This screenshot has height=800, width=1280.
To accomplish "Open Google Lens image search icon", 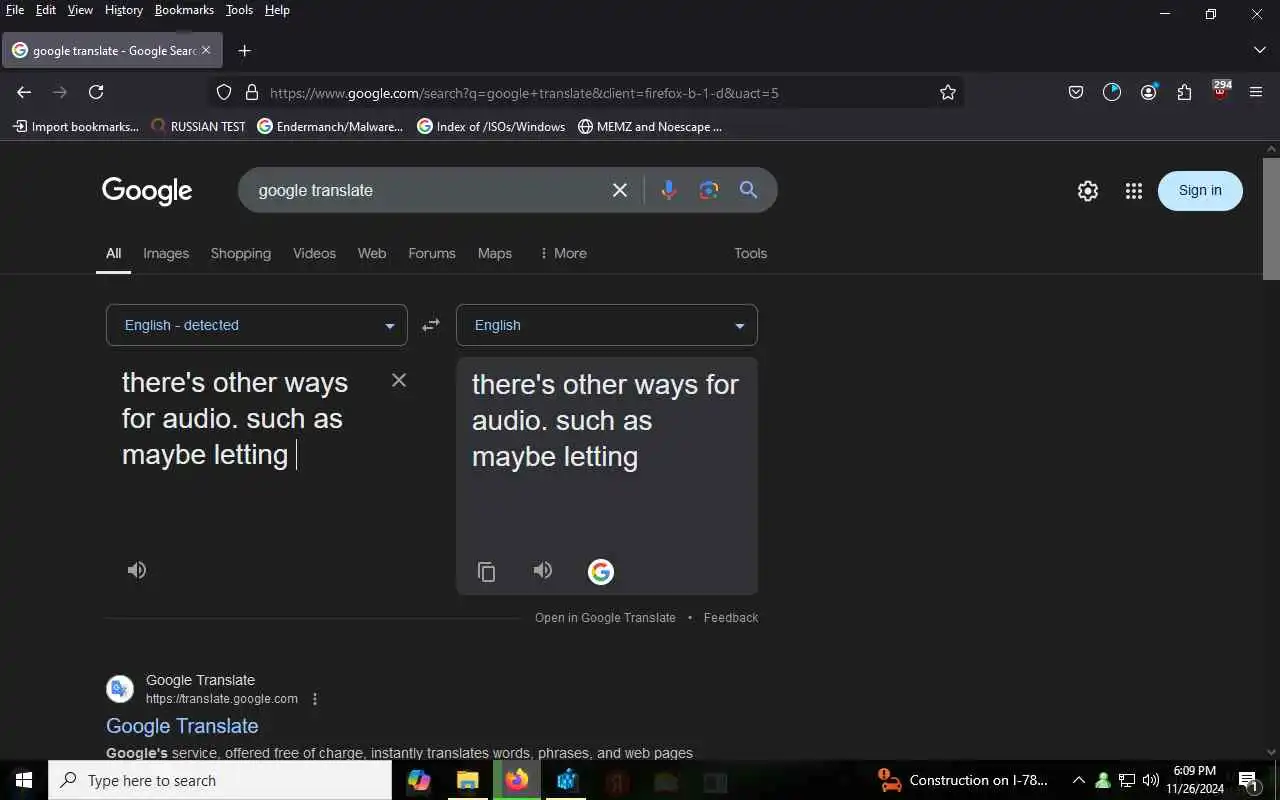I will coord(709,190).
